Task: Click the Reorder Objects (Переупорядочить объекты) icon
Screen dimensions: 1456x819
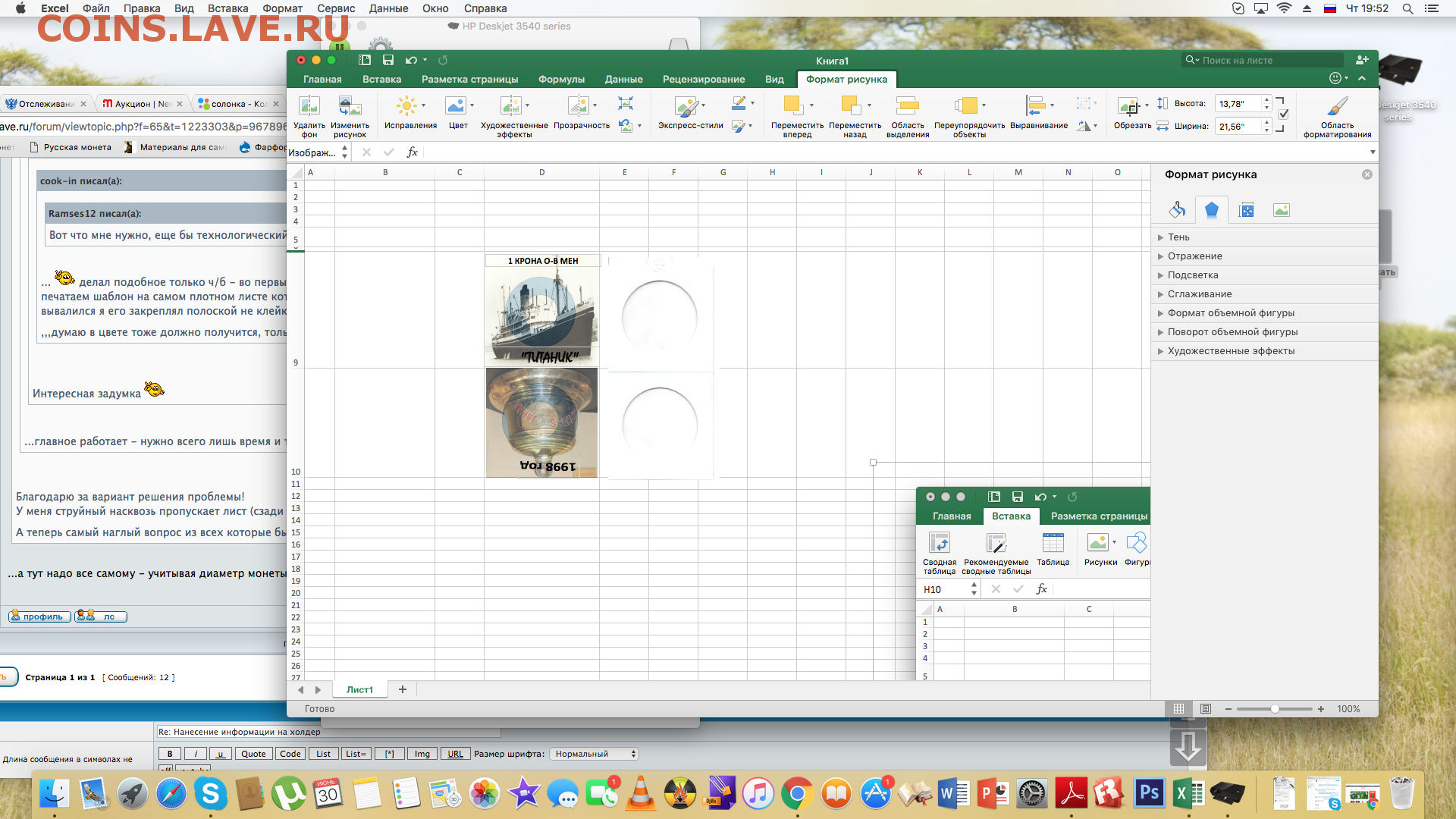Action: point(966,105)
